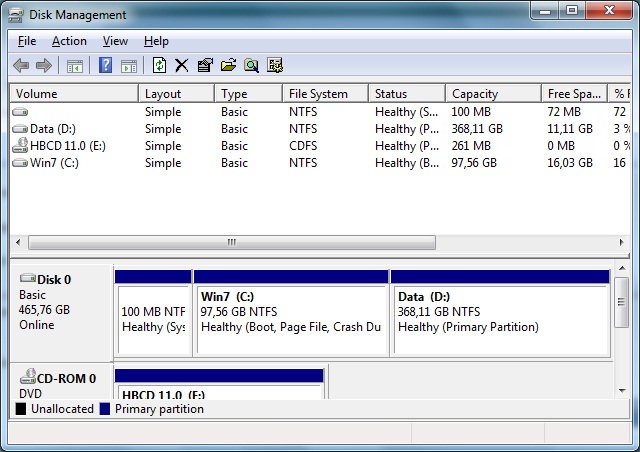This screenshot has width=640, height=452.
Task: Sort by the Type column header
Action: 249,94
